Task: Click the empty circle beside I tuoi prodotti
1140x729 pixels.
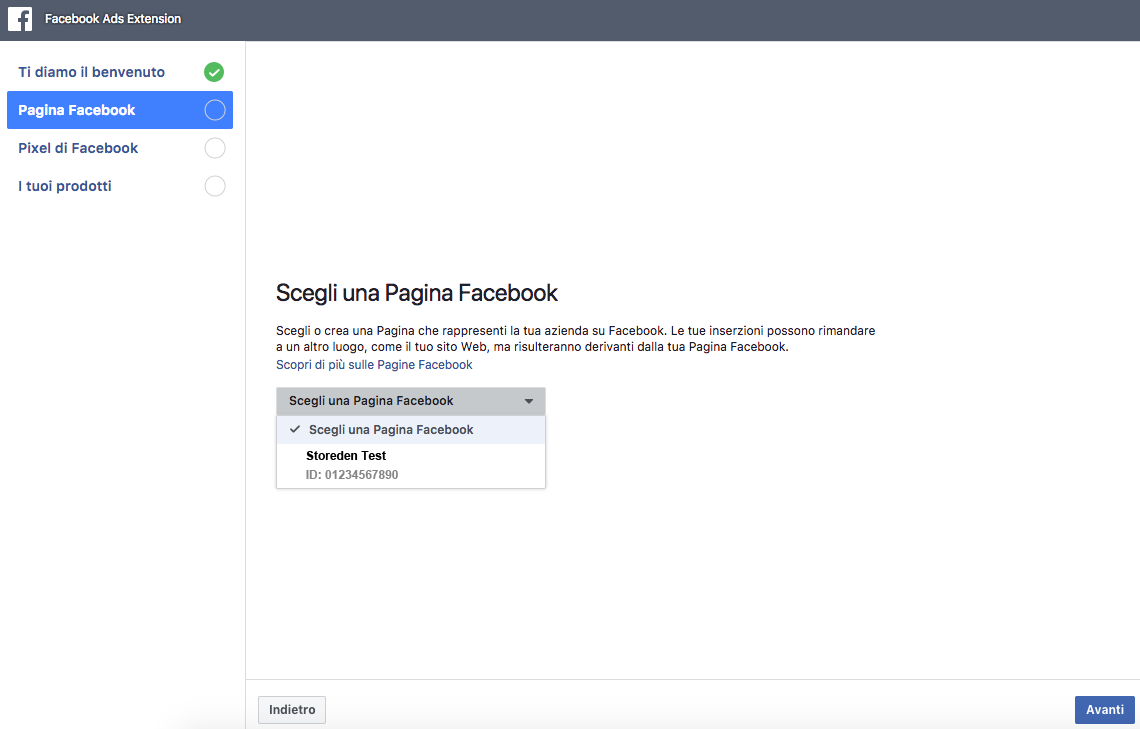Action: click(214, 186)
